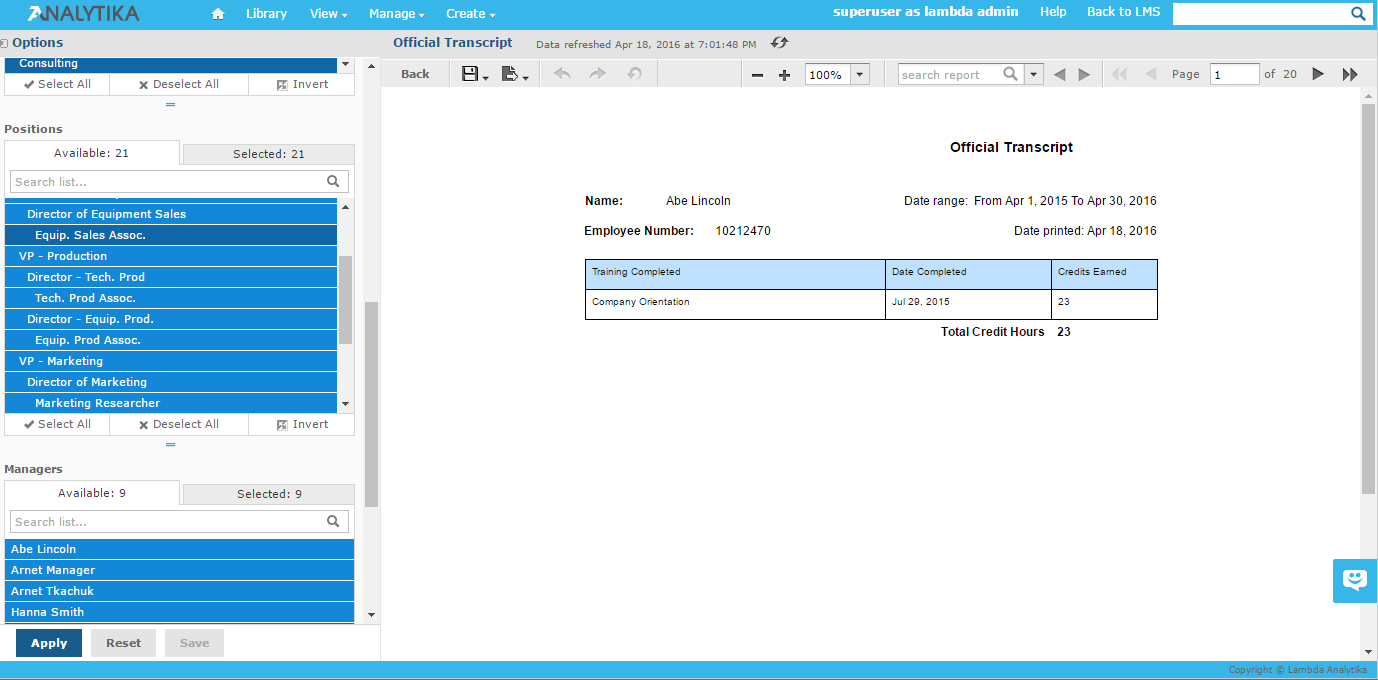Refresh the report data
The image size is (1378, 680).
point(780,43)
